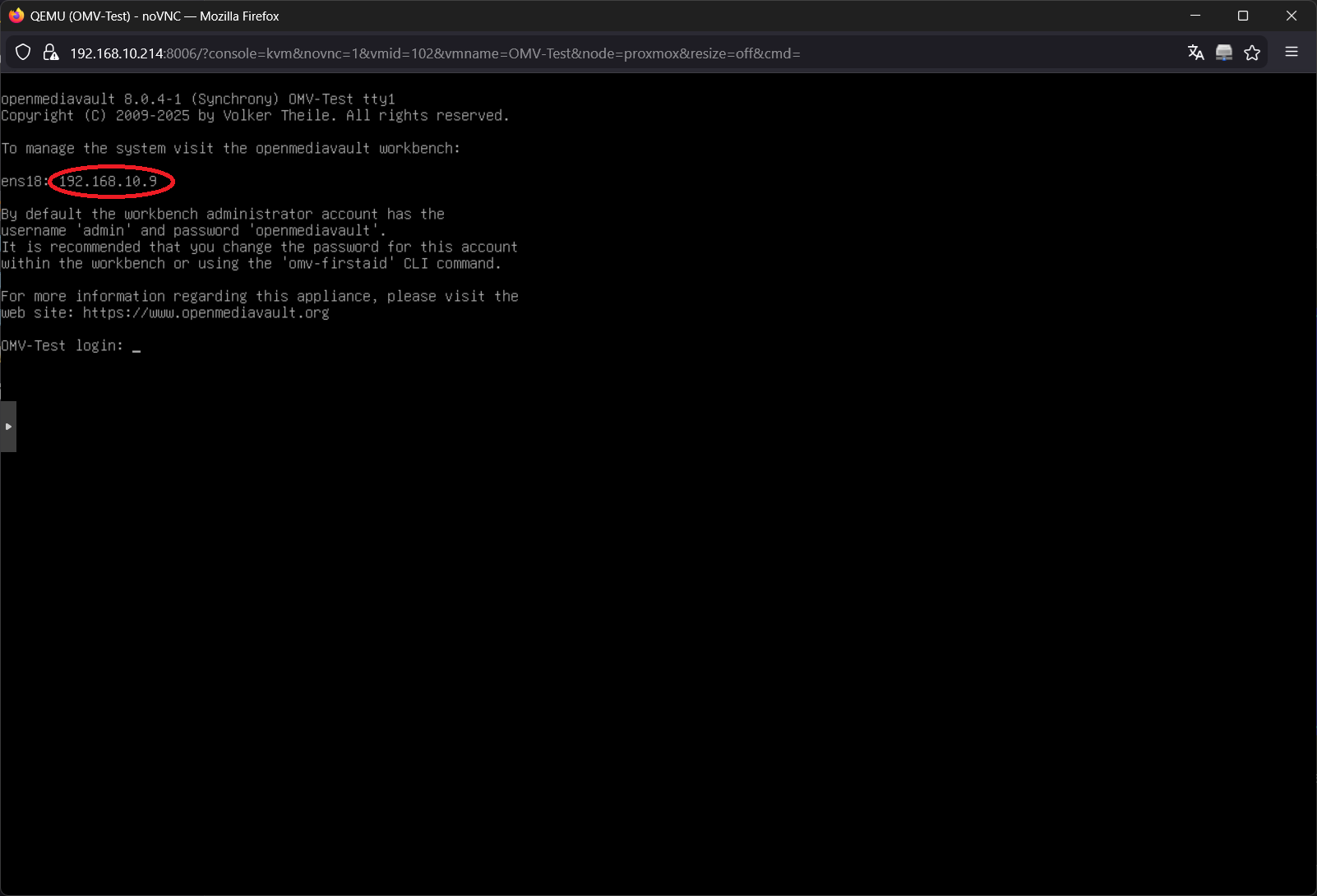Click the 'openmediavault 8.0.4-1 (Synchrony)' line
The image size is (1317, 896).
[197, 99]
